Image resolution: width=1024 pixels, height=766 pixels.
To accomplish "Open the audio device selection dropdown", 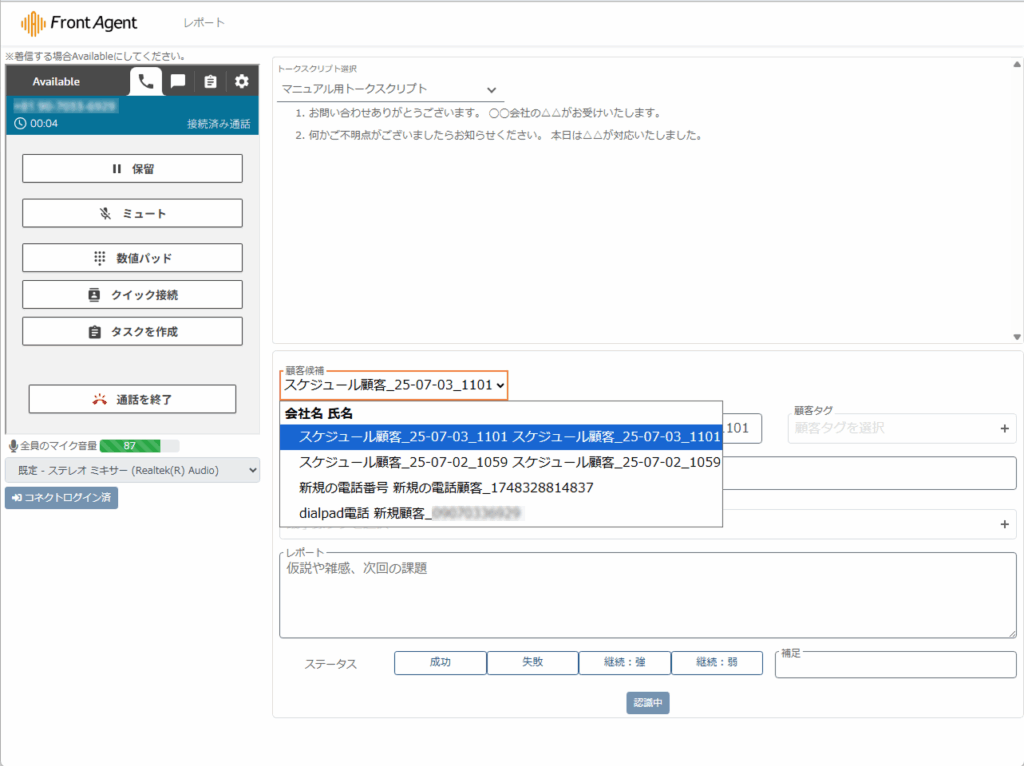I will (132, 470).
